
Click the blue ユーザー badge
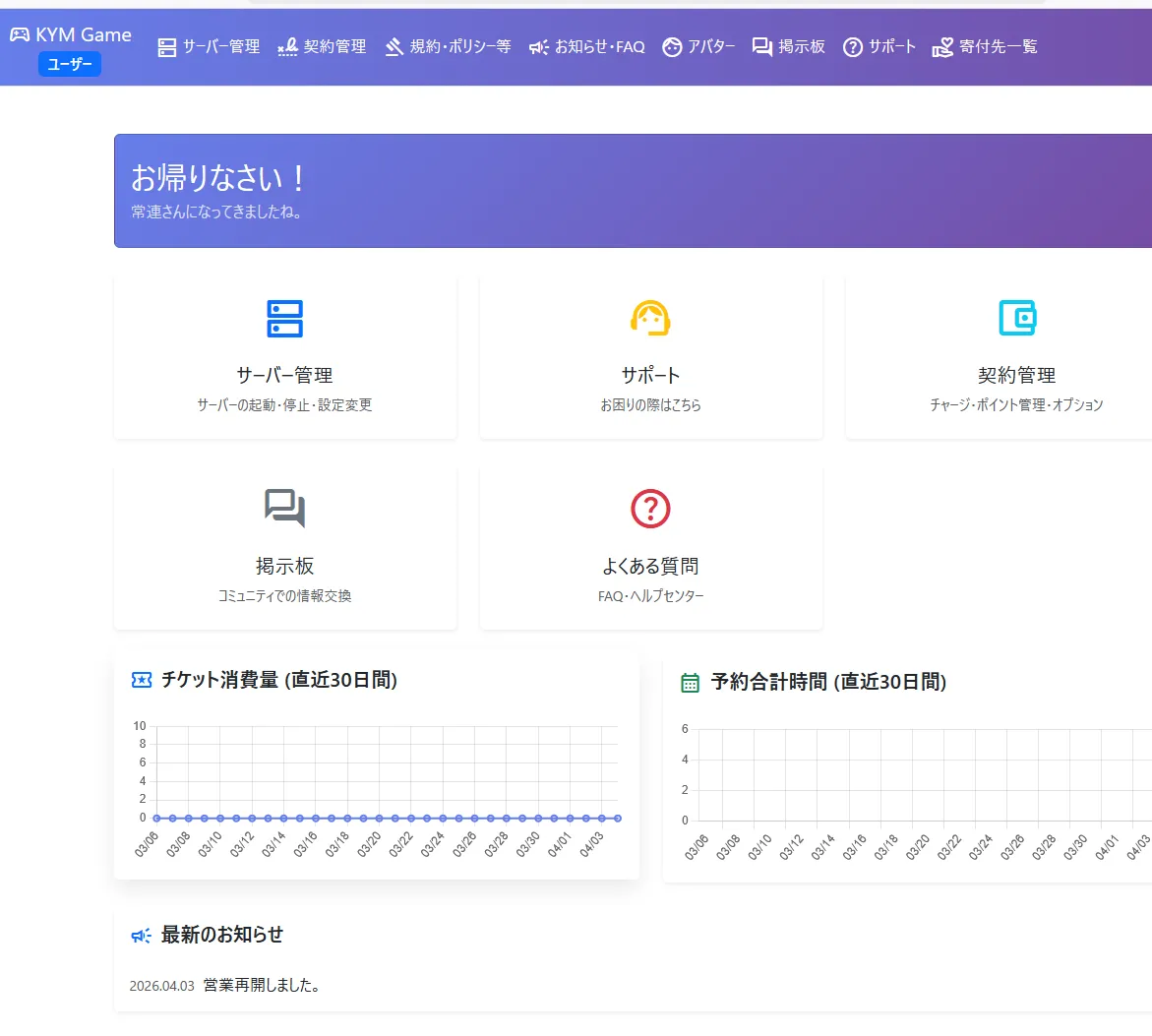click(70, 65)
